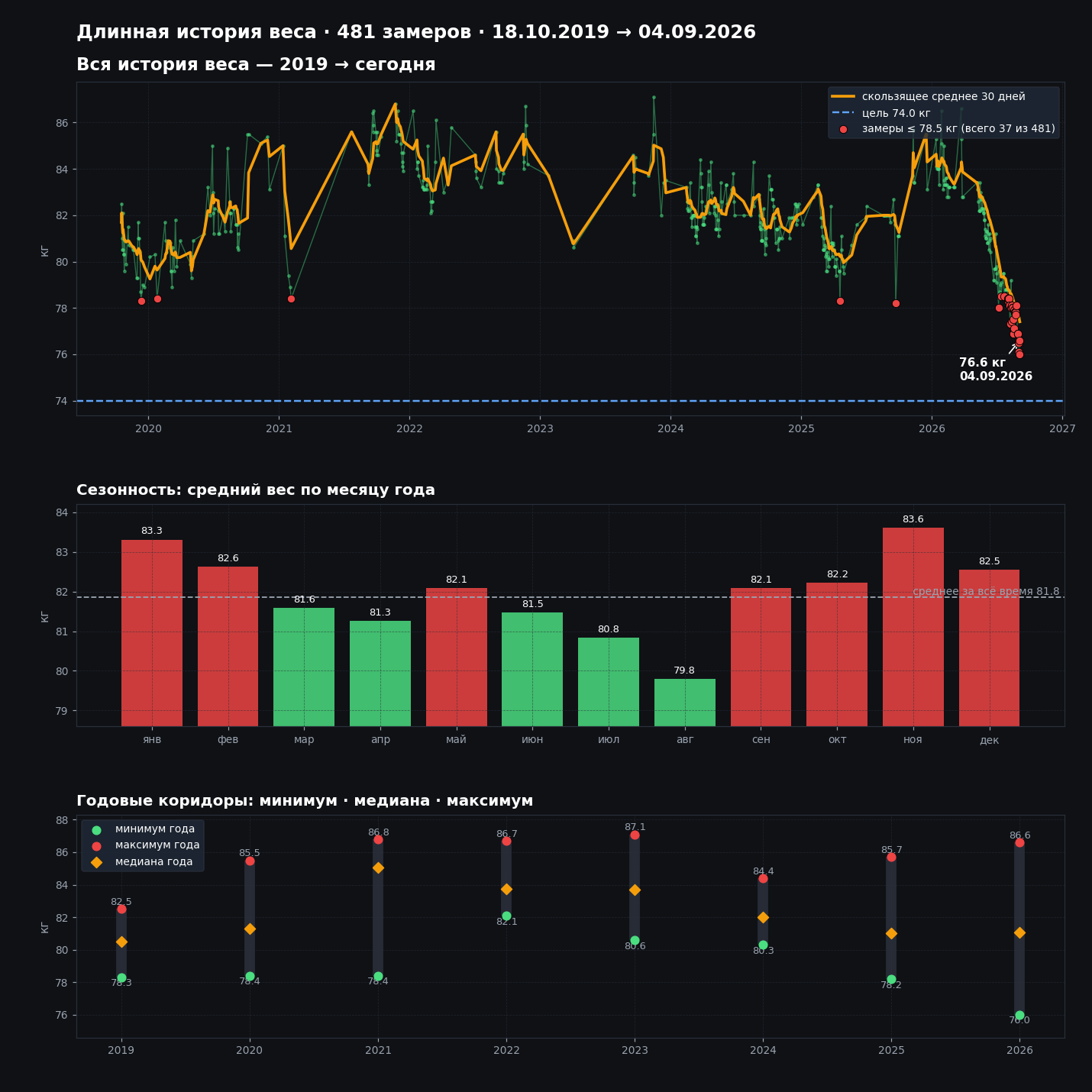Click the 79.8 value label above авг
This screenshot has height=1092, width=1092.
(x=684, y=670)
